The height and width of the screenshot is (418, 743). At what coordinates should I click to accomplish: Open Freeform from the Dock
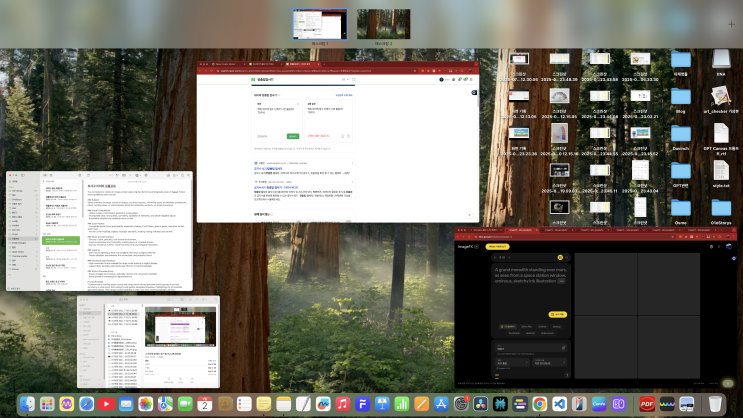pyautogui.click(x=323, y=404)
